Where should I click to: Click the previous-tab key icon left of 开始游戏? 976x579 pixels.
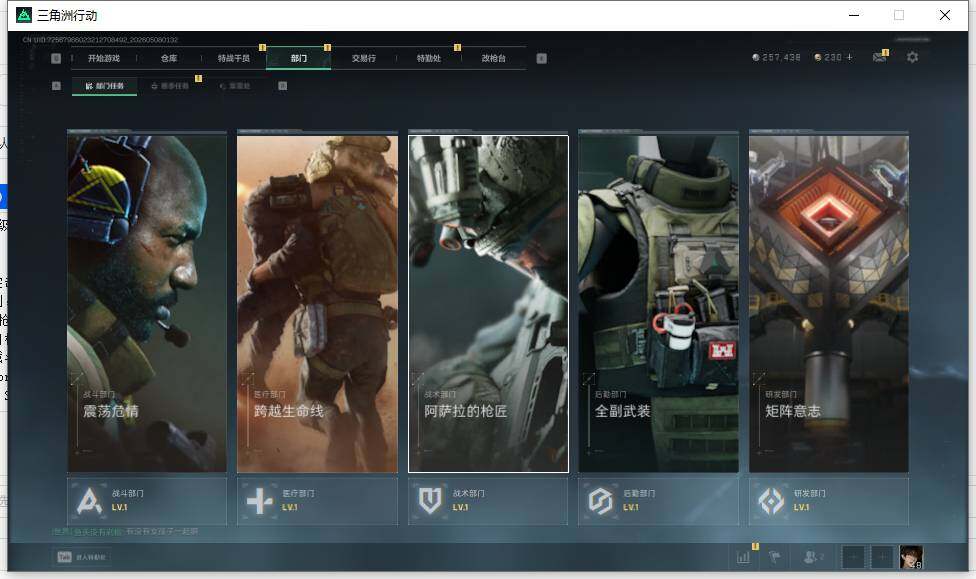pos(56,58)
